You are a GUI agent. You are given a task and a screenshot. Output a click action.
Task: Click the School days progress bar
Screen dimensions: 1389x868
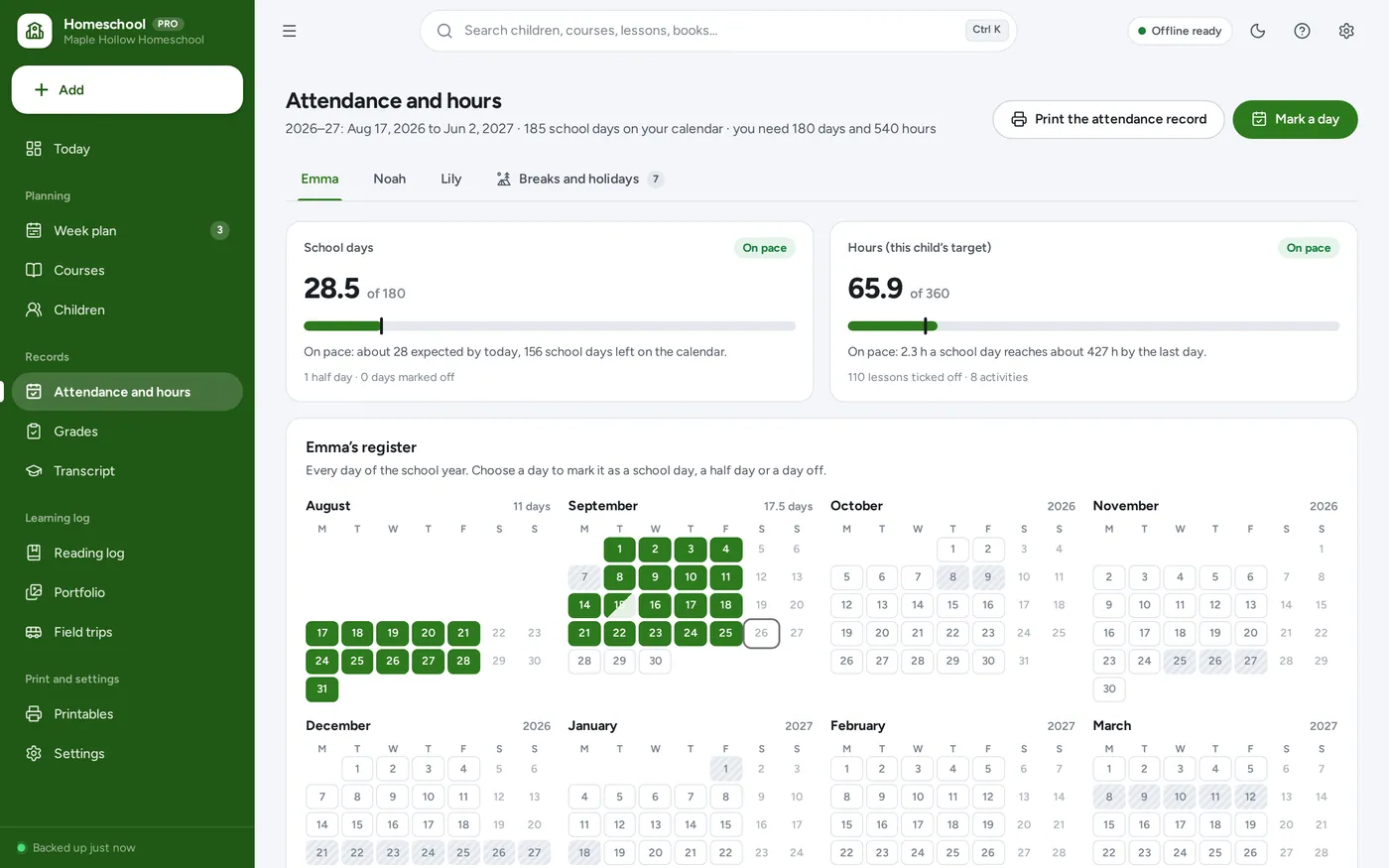click(x=550, y=325)
